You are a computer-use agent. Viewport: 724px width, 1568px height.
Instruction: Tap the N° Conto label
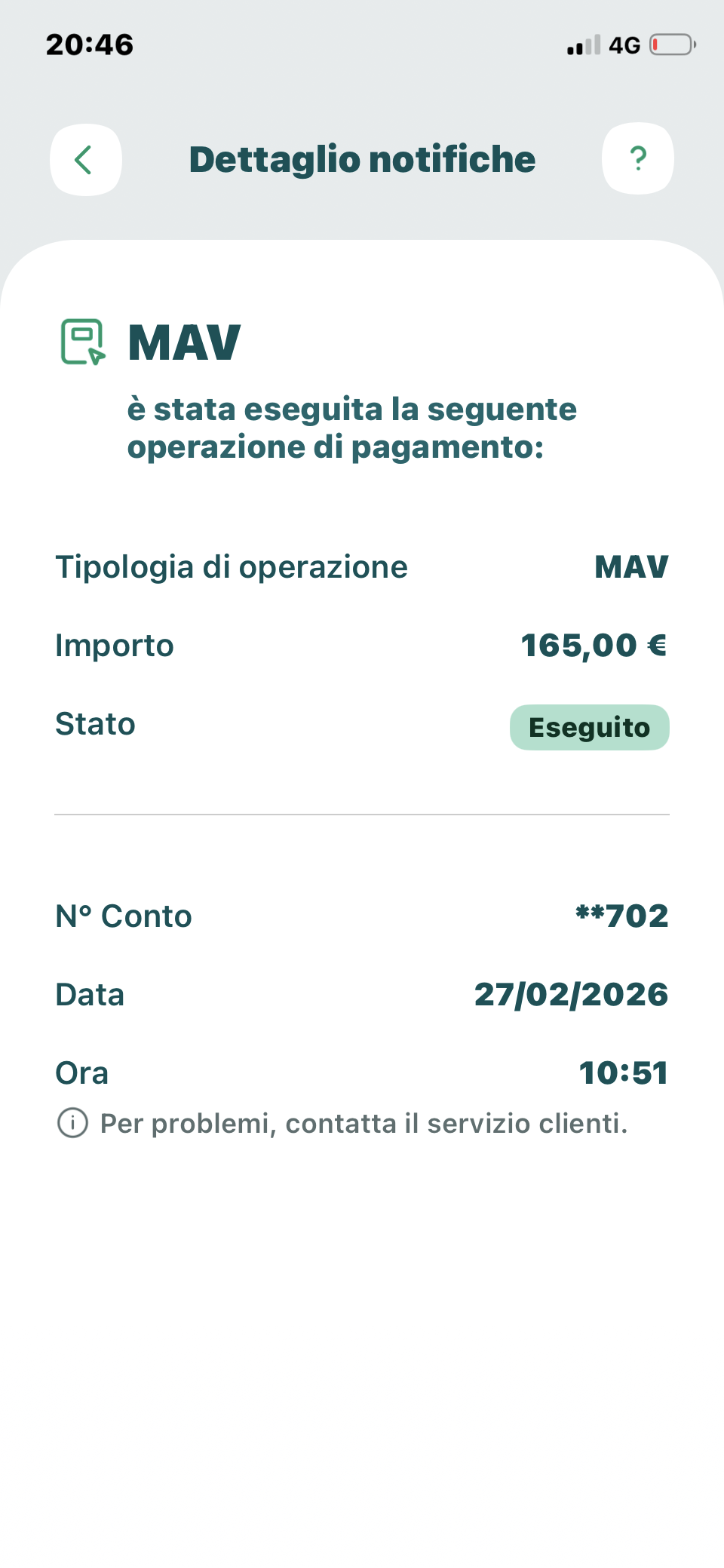(x=124, y=916)
